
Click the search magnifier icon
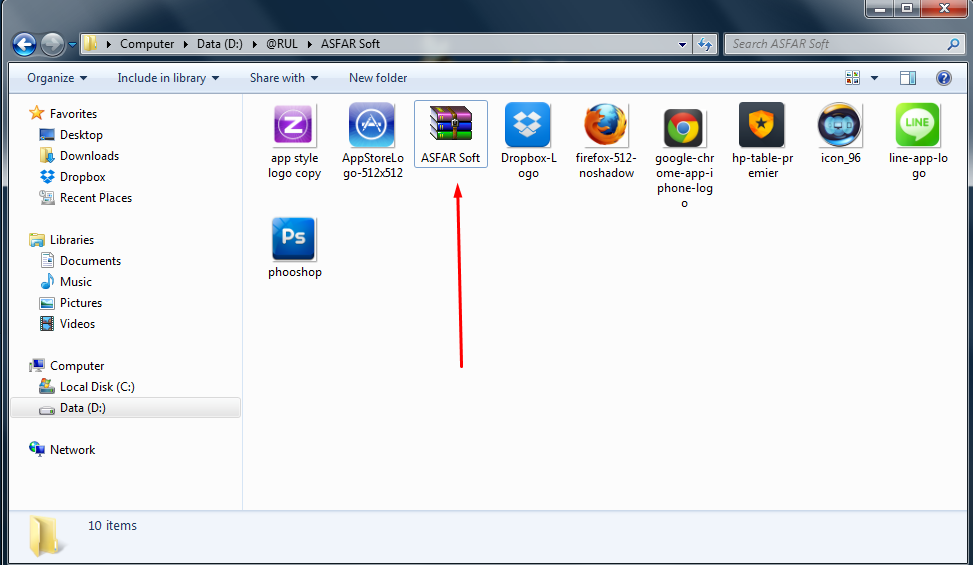(954, 44)
